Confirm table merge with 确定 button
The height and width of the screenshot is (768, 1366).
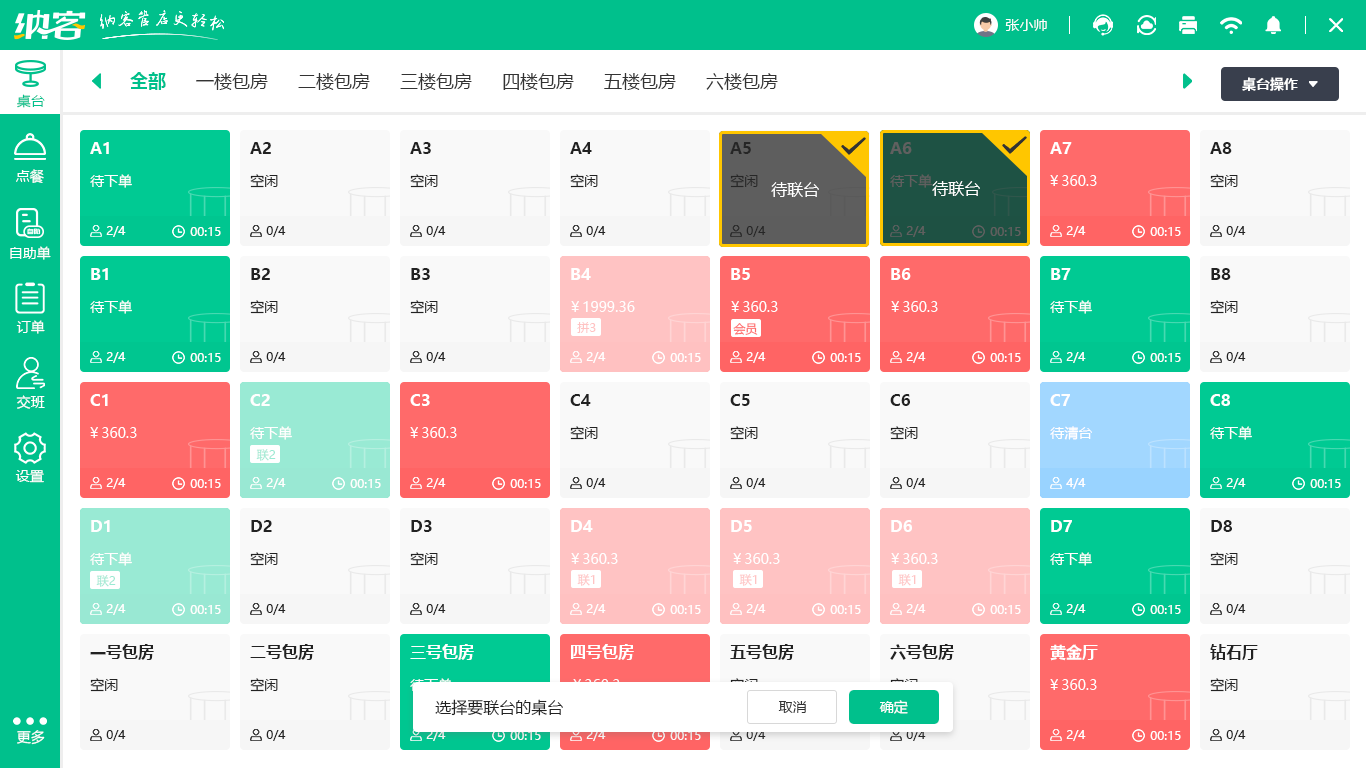pos(893,707)
